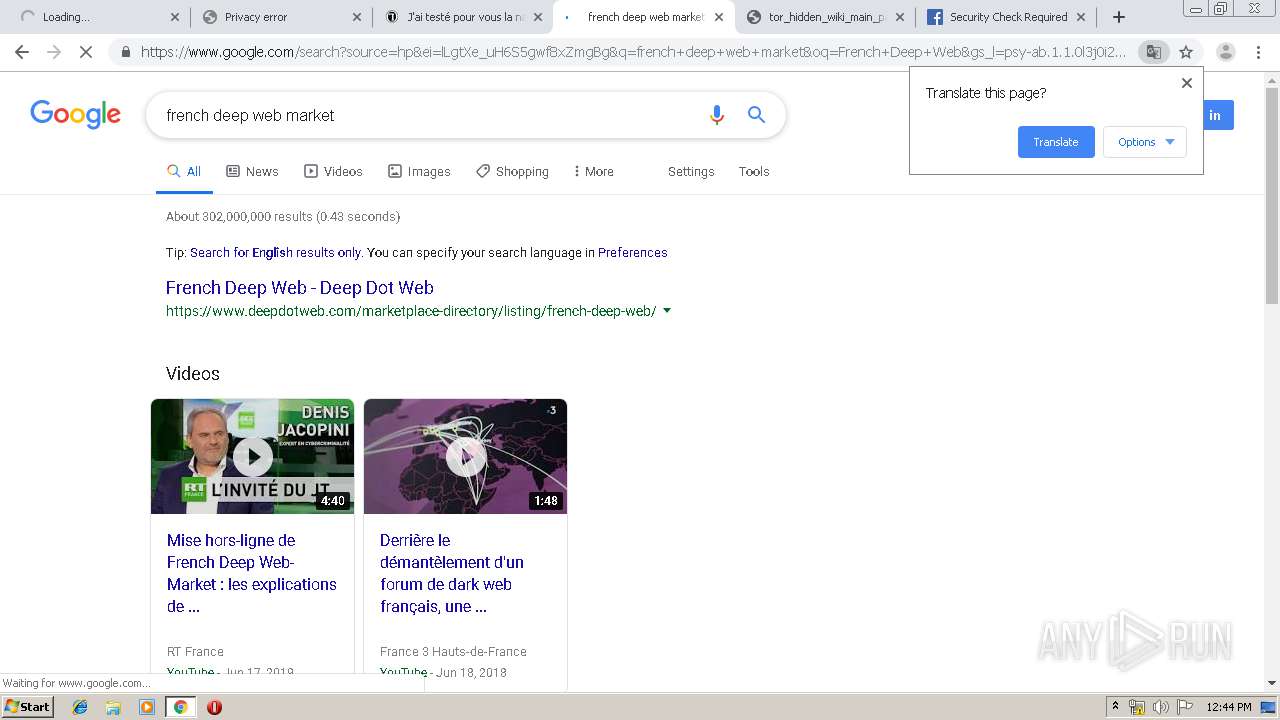Screen dimensions: 1280x720
Task: Switch to the Shopping tab
Action: (x=512, y=171)
